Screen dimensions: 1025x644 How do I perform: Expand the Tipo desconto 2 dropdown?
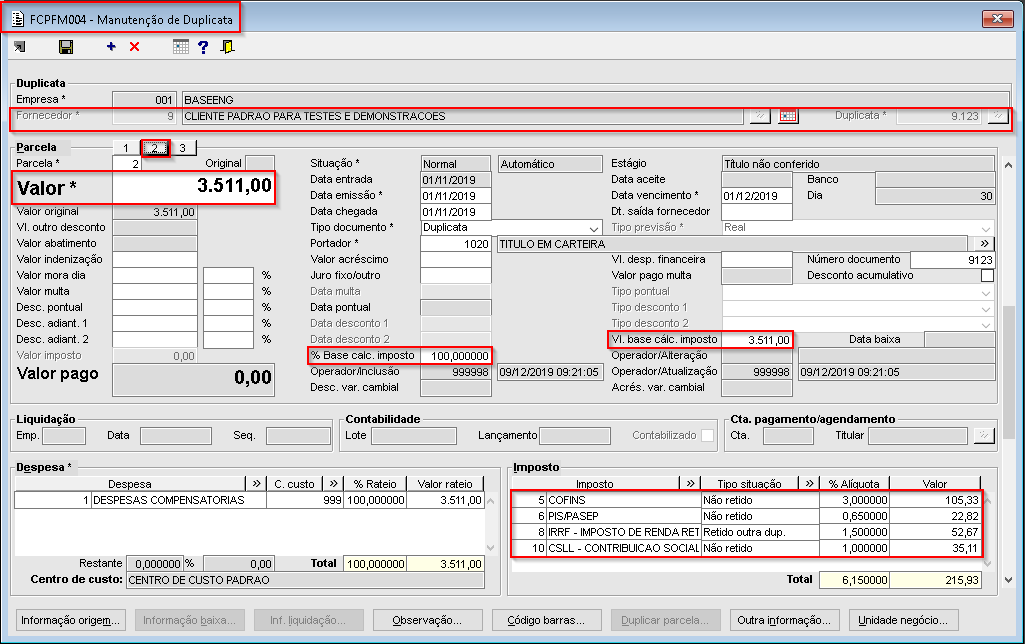tap(985, 324)
